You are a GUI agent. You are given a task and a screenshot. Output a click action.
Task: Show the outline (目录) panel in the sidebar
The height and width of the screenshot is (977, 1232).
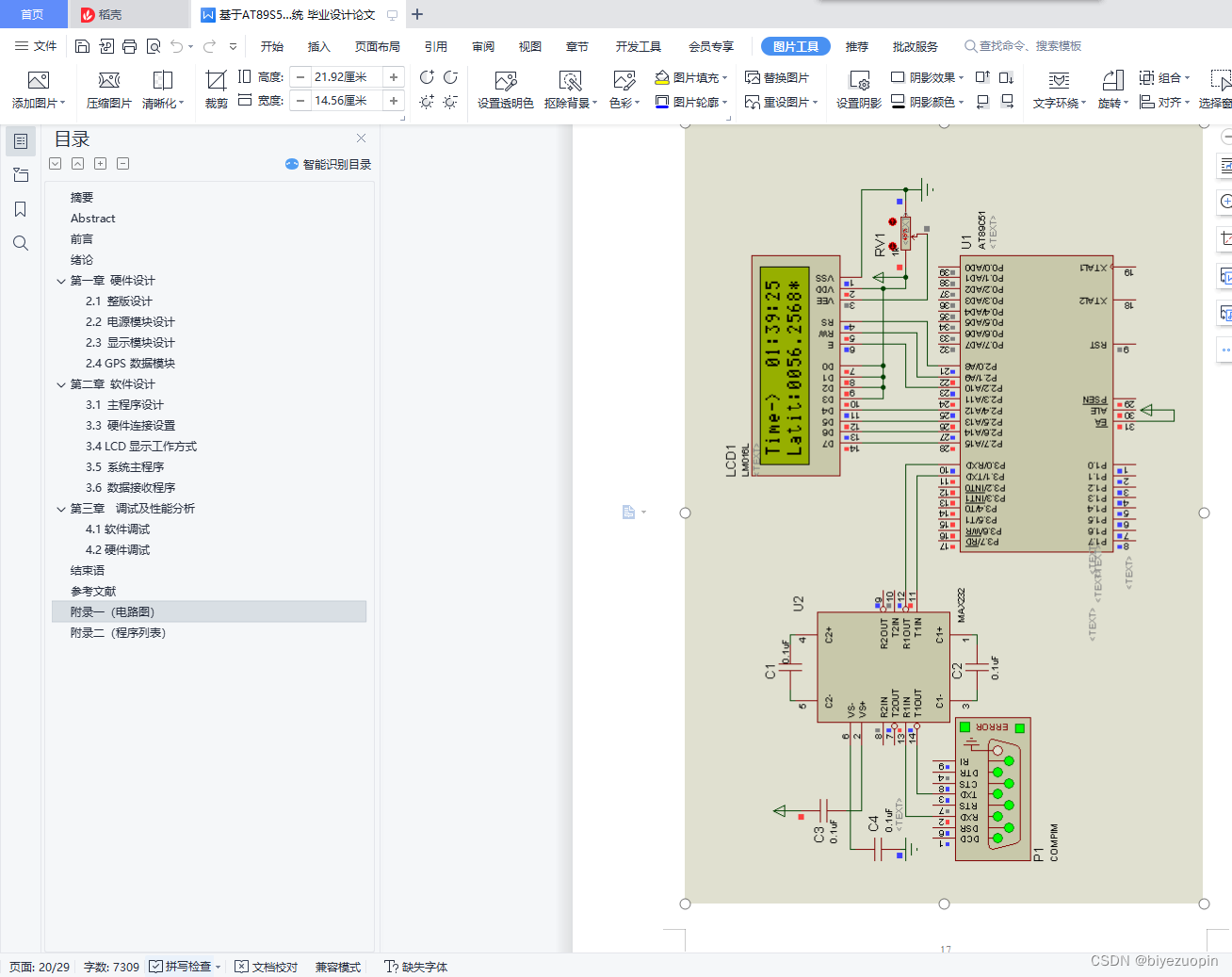pos(20,141)
